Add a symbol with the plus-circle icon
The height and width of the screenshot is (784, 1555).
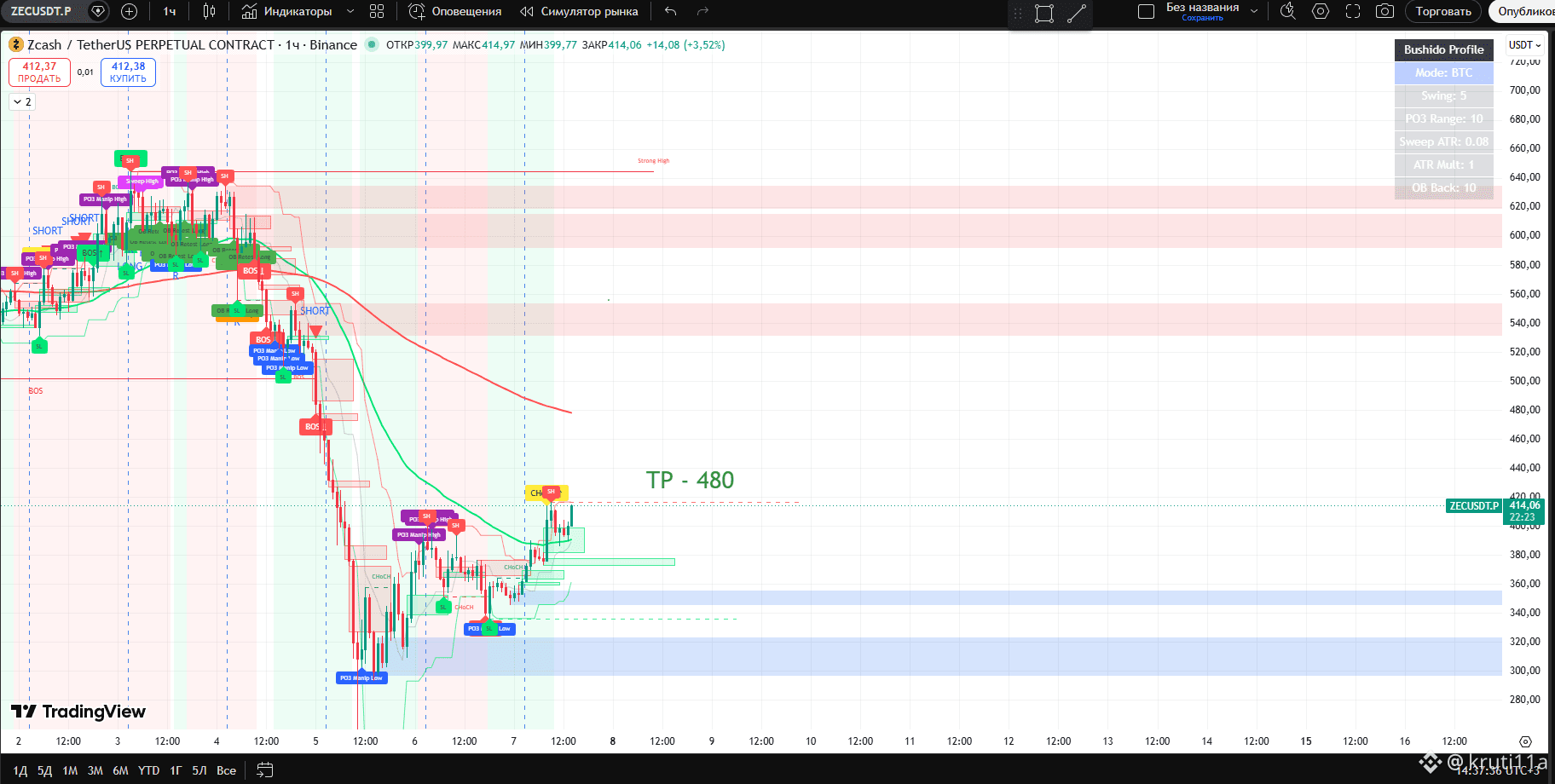130,11
